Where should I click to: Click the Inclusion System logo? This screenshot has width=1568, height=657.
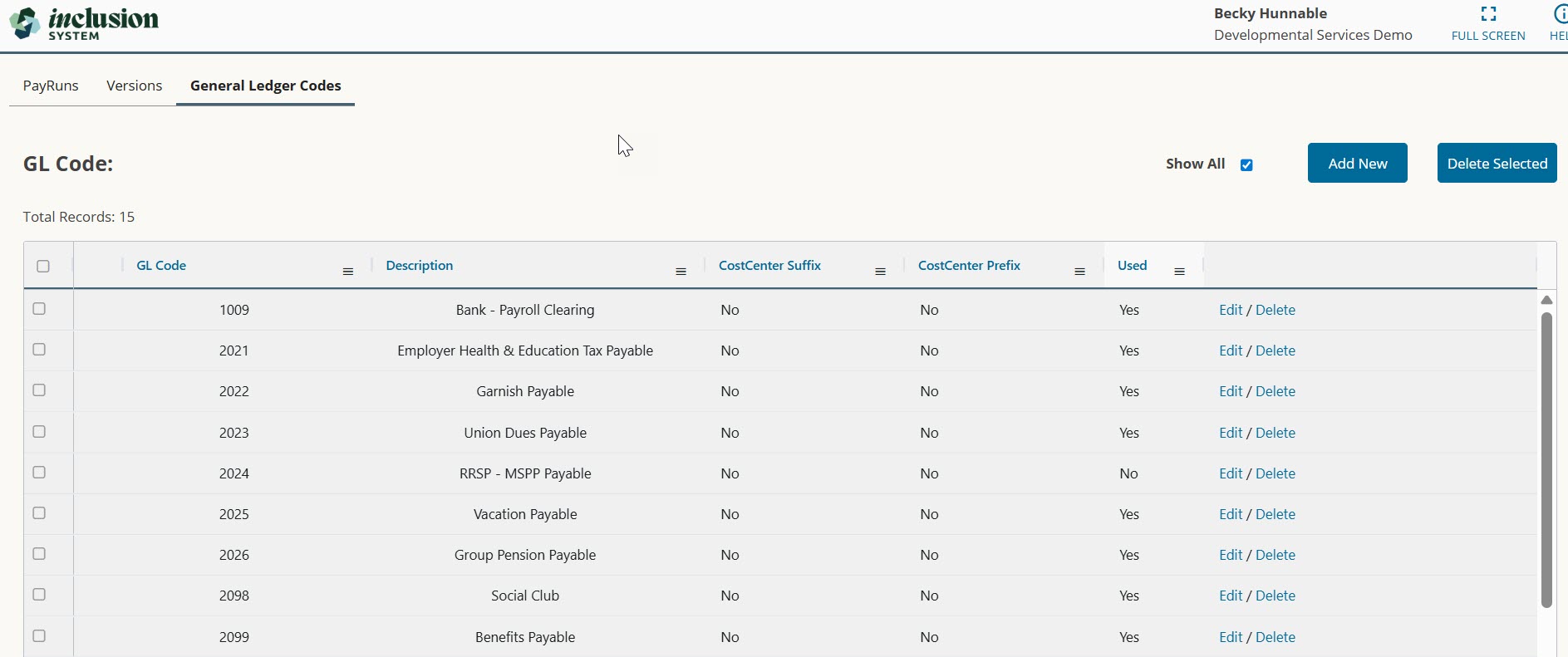(83, 23)
